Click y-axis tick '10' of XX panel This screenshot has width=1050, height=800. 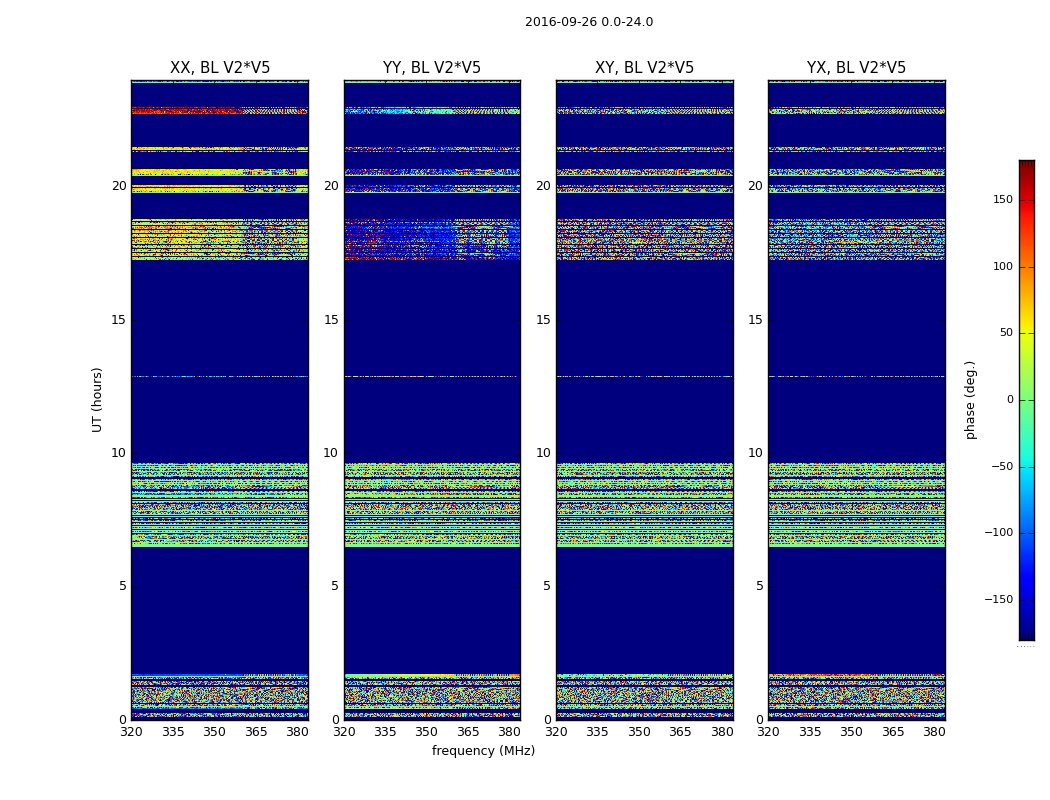tap(119, 453)
